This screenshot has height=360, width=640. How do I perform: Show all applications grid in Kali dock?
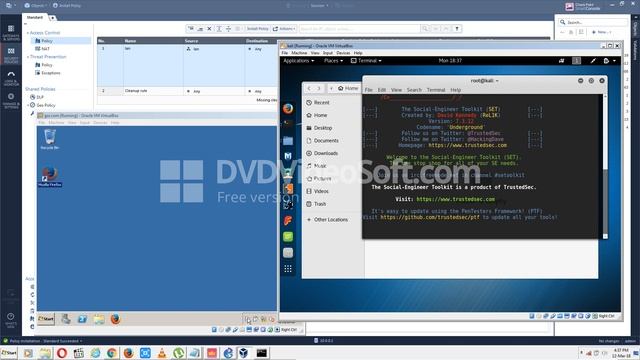288,269
